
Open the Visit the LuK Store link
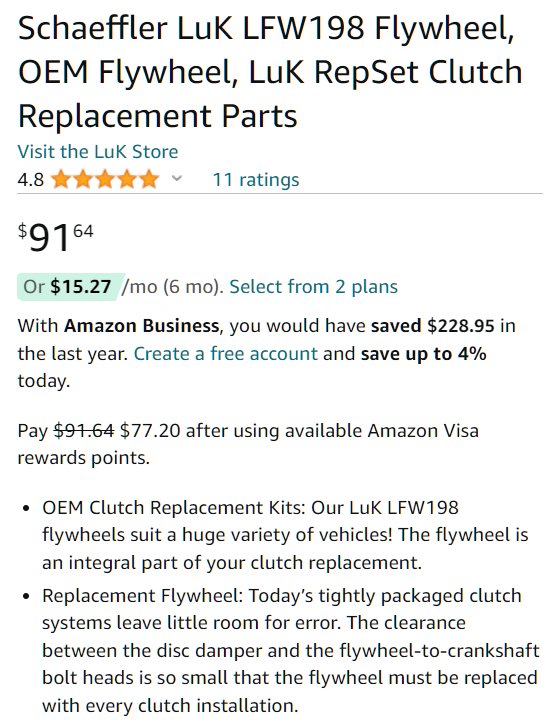[x=98, y=152]
